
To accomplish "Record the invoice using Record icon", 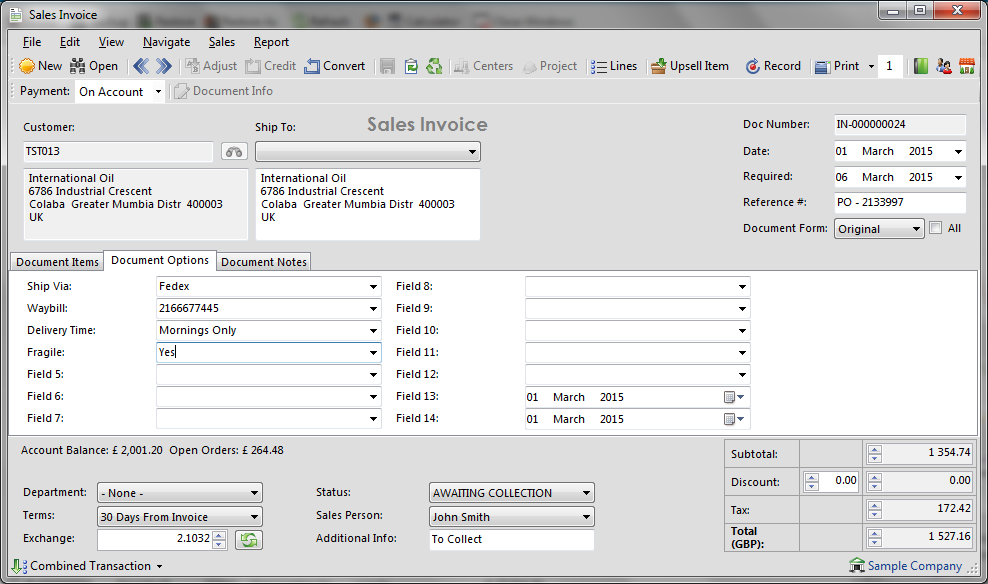I will [x=773, y=66].
